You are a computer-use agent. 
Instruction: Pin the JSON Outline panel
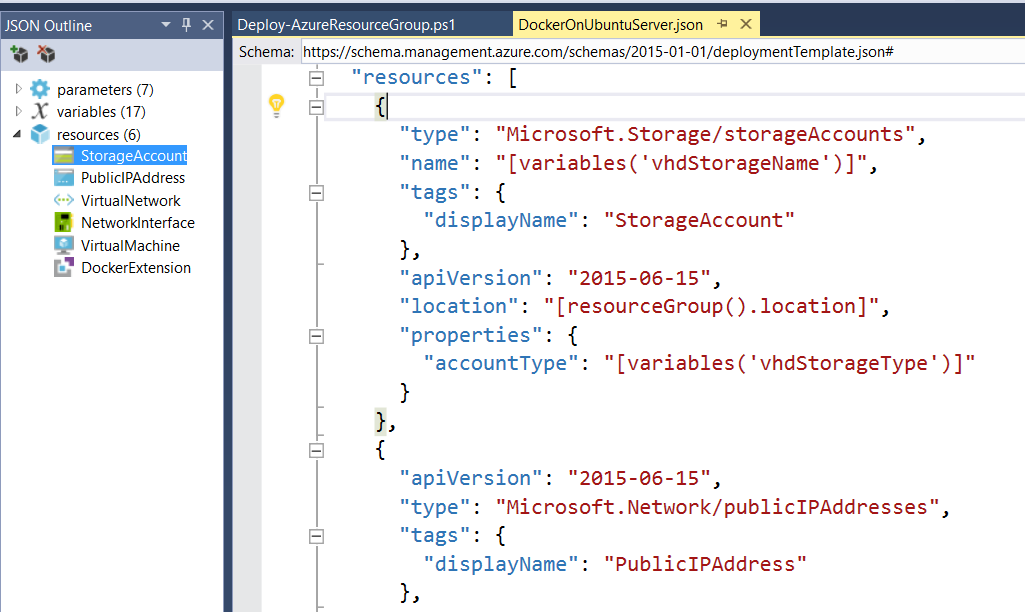(186, 25)
